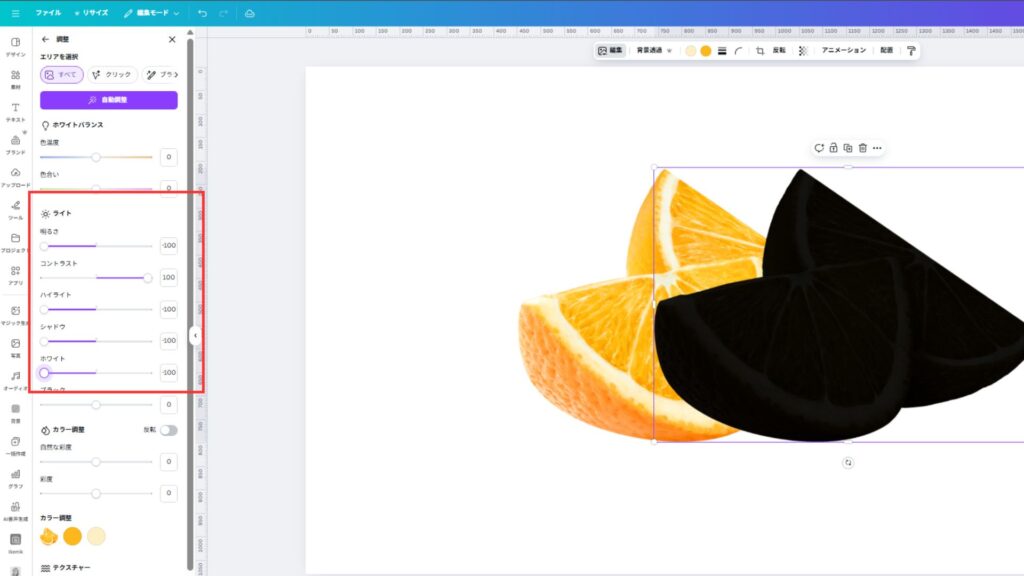Click the crop icon in the image toolbar
This screenshot has width=1024, height=576.
point(760,50)
